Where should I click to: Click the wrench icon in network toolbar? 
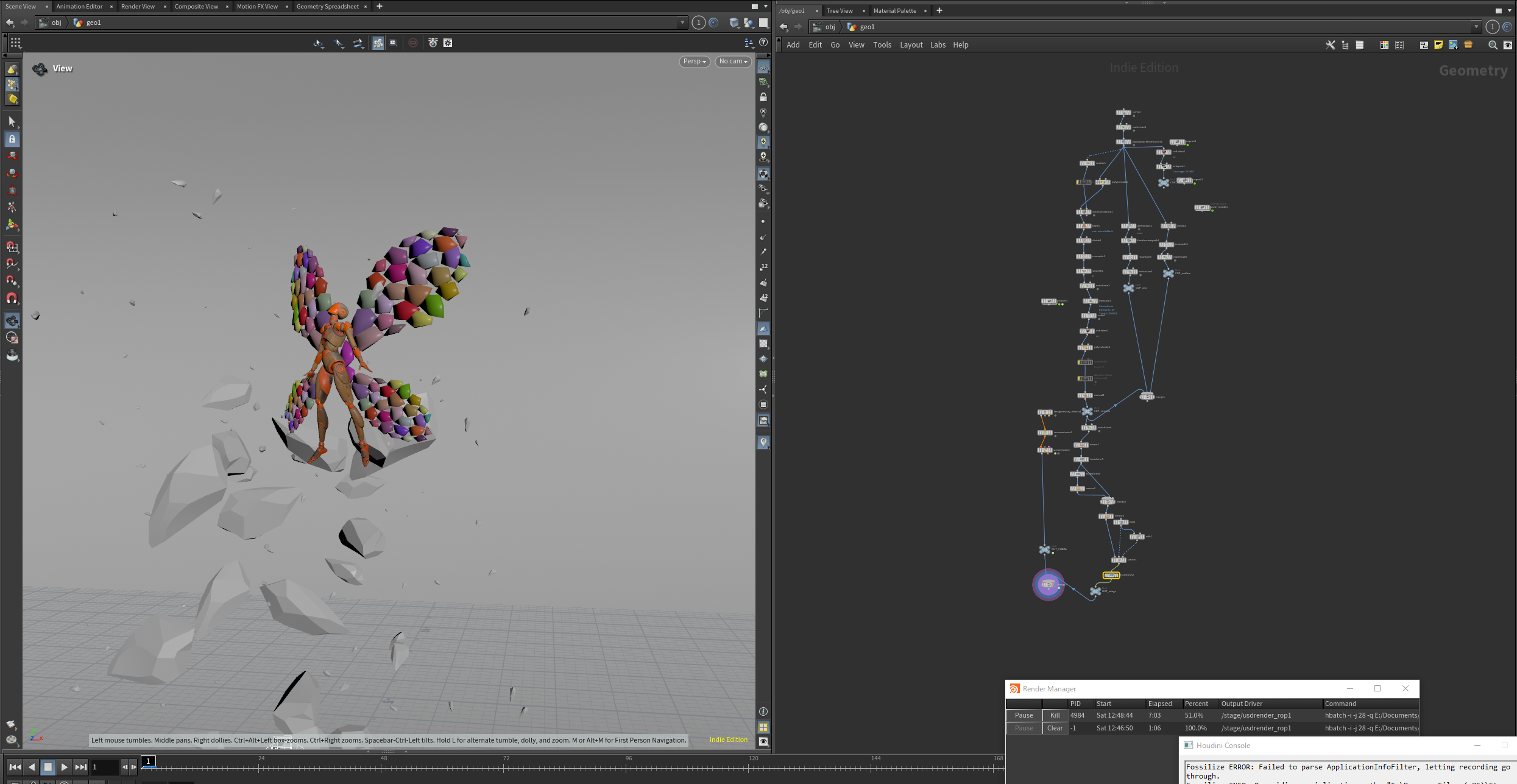1331,45
